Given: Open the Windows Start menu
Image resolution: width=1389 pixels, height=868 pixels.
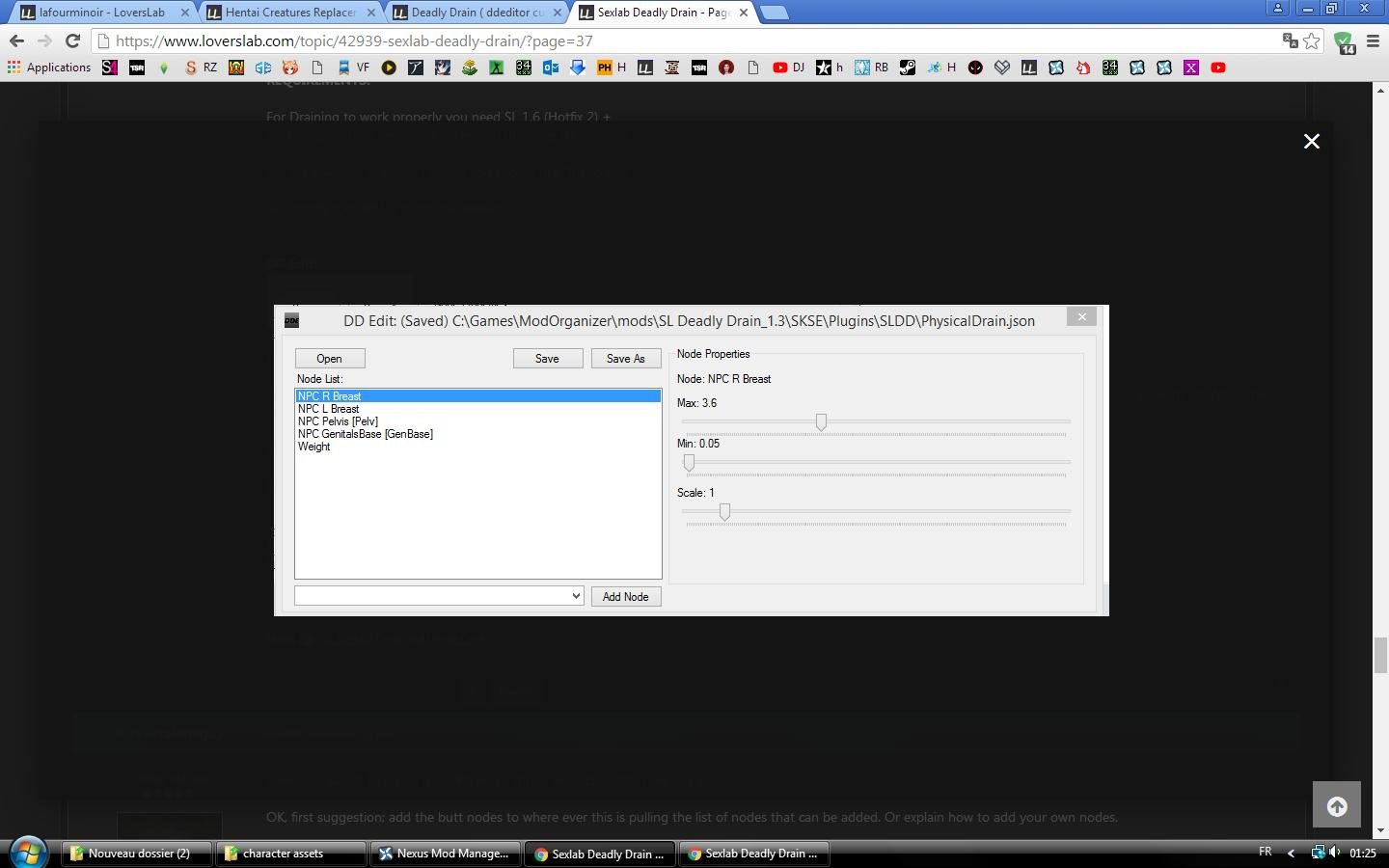Looking at the screenshot, I should 29,853.
